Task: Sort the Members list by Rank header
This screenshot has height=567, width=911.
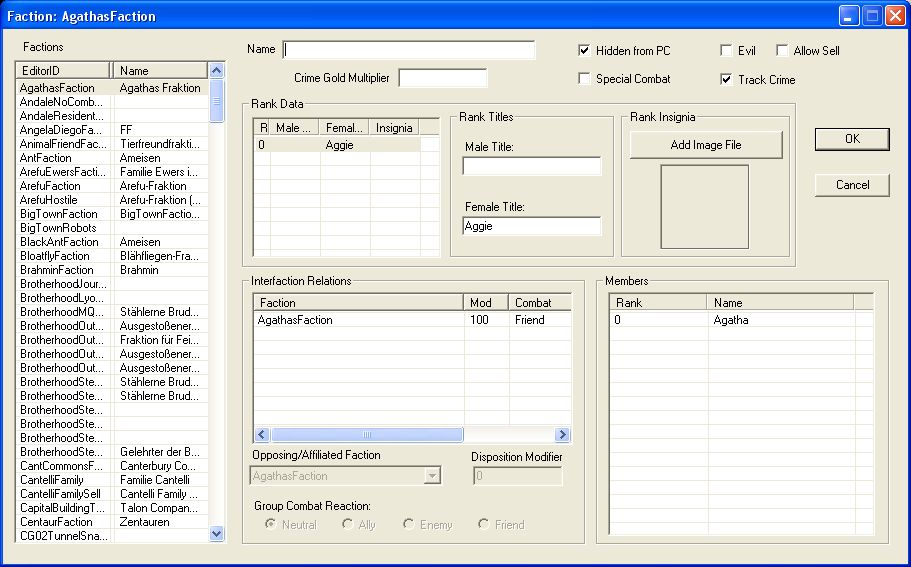Action: (658, 303)
